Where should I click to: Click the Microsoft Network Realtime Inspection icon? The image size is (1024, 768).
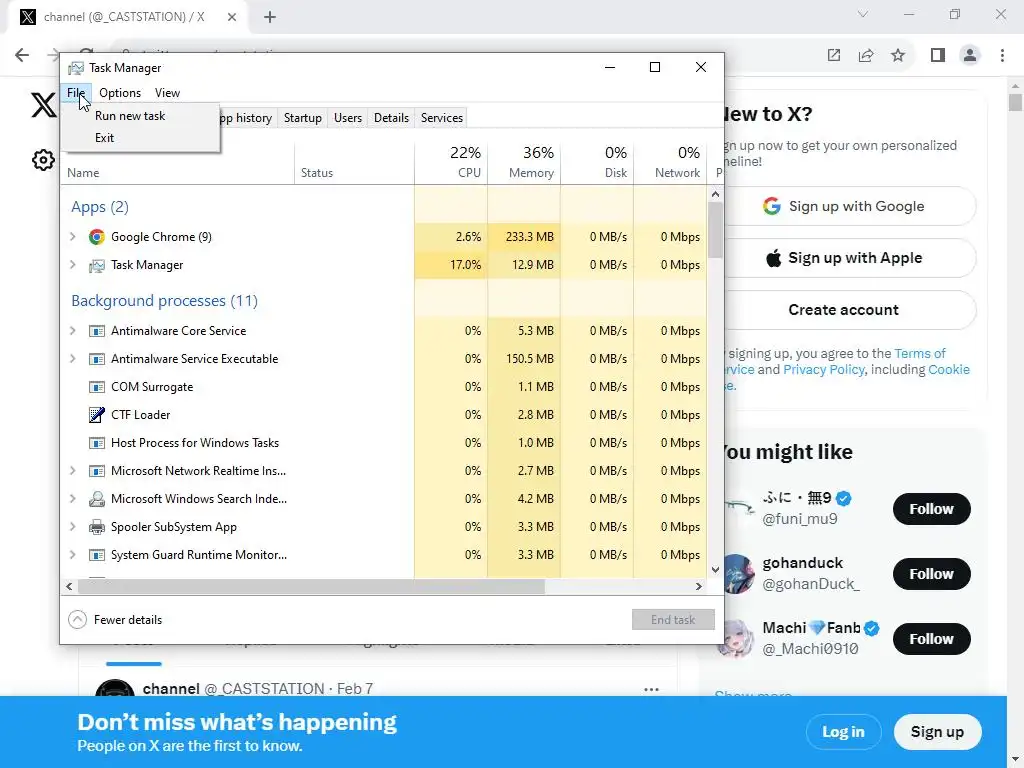[x=97, y=471]
